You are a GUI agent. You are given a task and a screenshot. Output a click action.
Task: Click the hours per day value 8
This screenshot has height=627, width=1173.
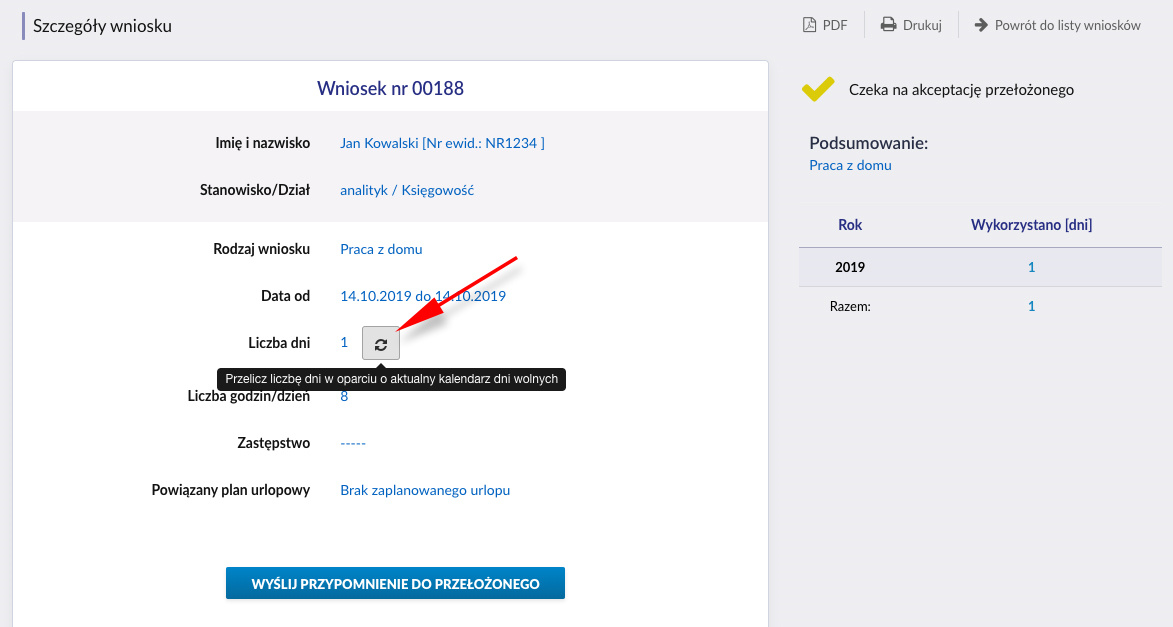pos(344,397)
